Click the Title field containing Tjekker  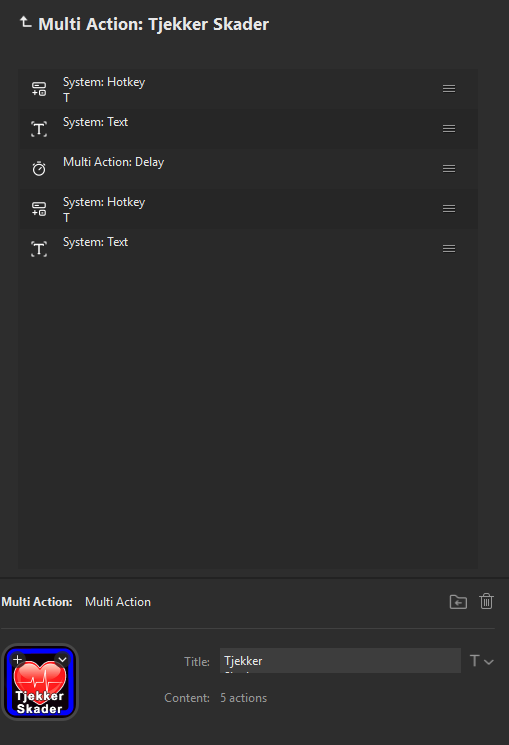pyautogui.click(x=340, y=660)
